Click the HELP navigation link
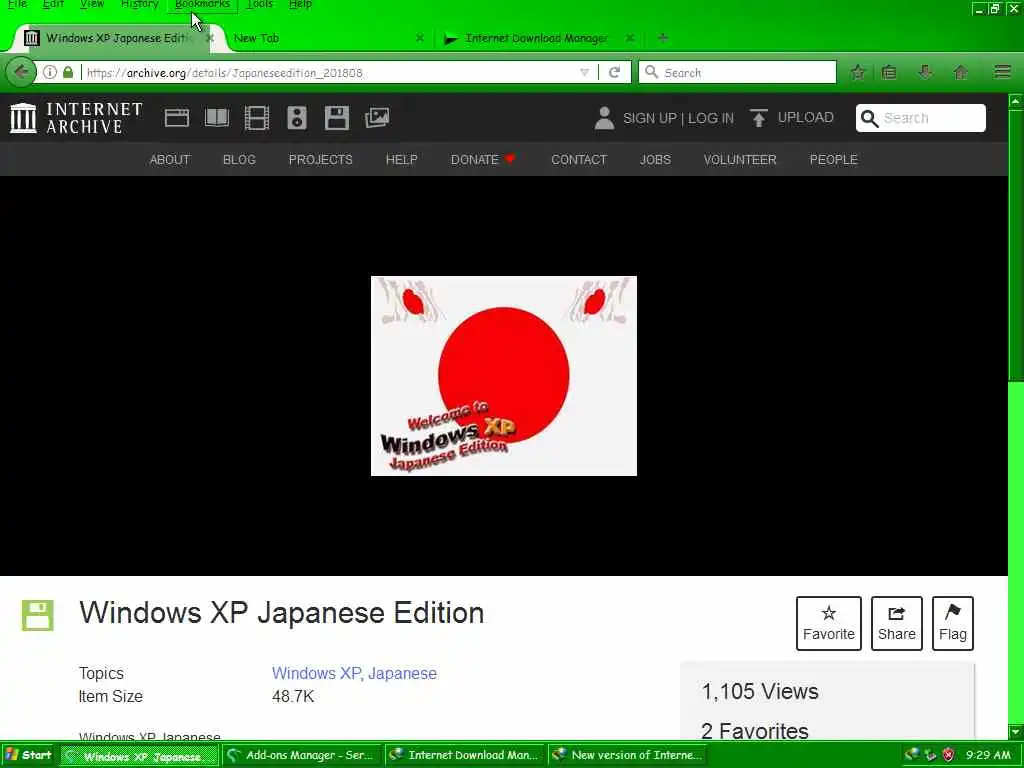This screenshot has width=1024, height=768. pos(402,159)
